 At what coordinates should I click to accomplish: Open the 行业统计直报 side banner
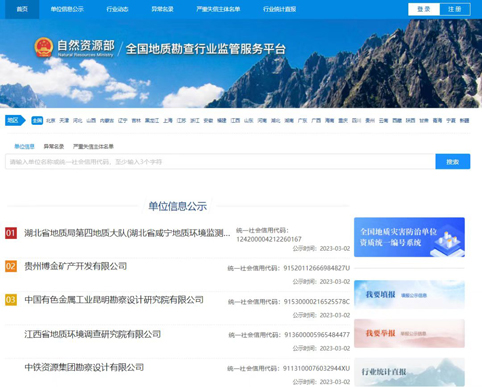pyautogui.click(x=409, y=372)
